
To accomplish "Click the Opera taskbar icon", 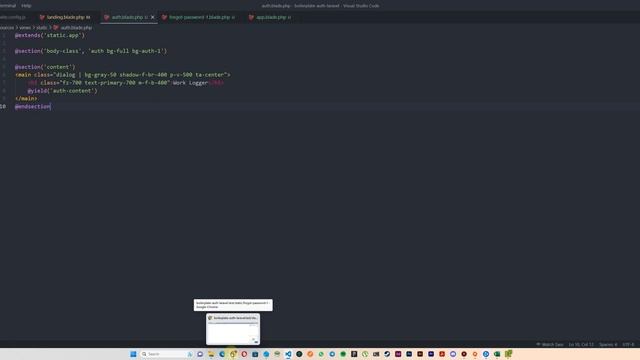I will [244, 354].
